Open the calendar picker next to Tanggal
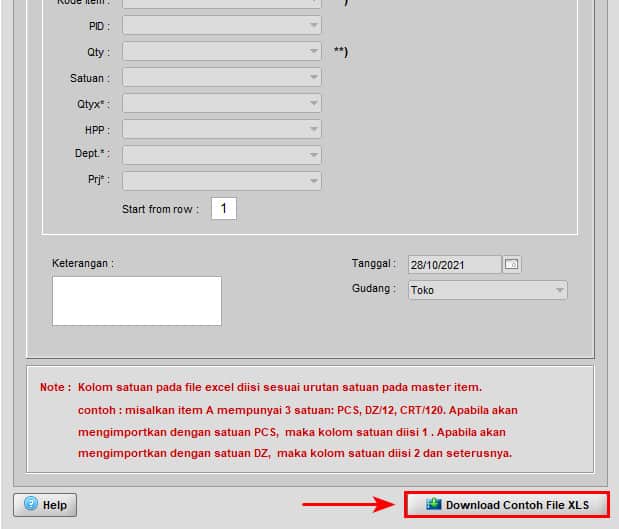The height and width of the screenshot is (529, 619). [512, 265]
